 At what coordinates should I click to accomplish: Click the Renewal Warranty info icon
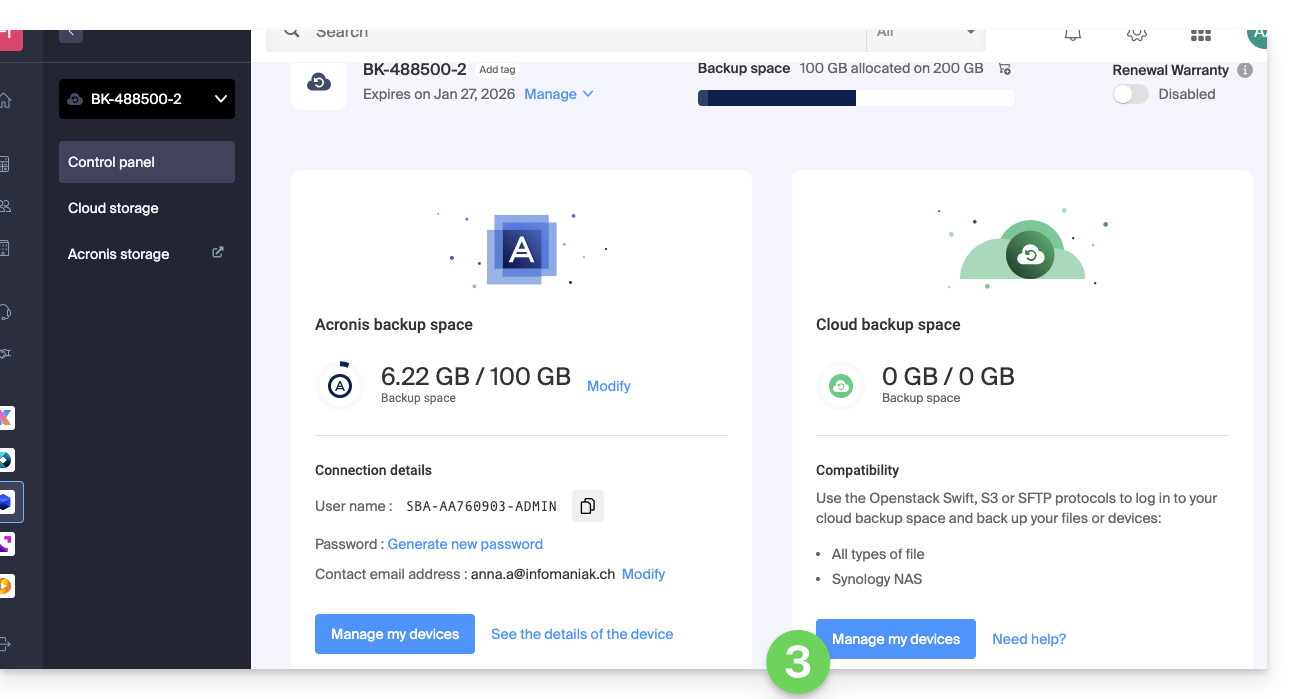click(1245, 70)
